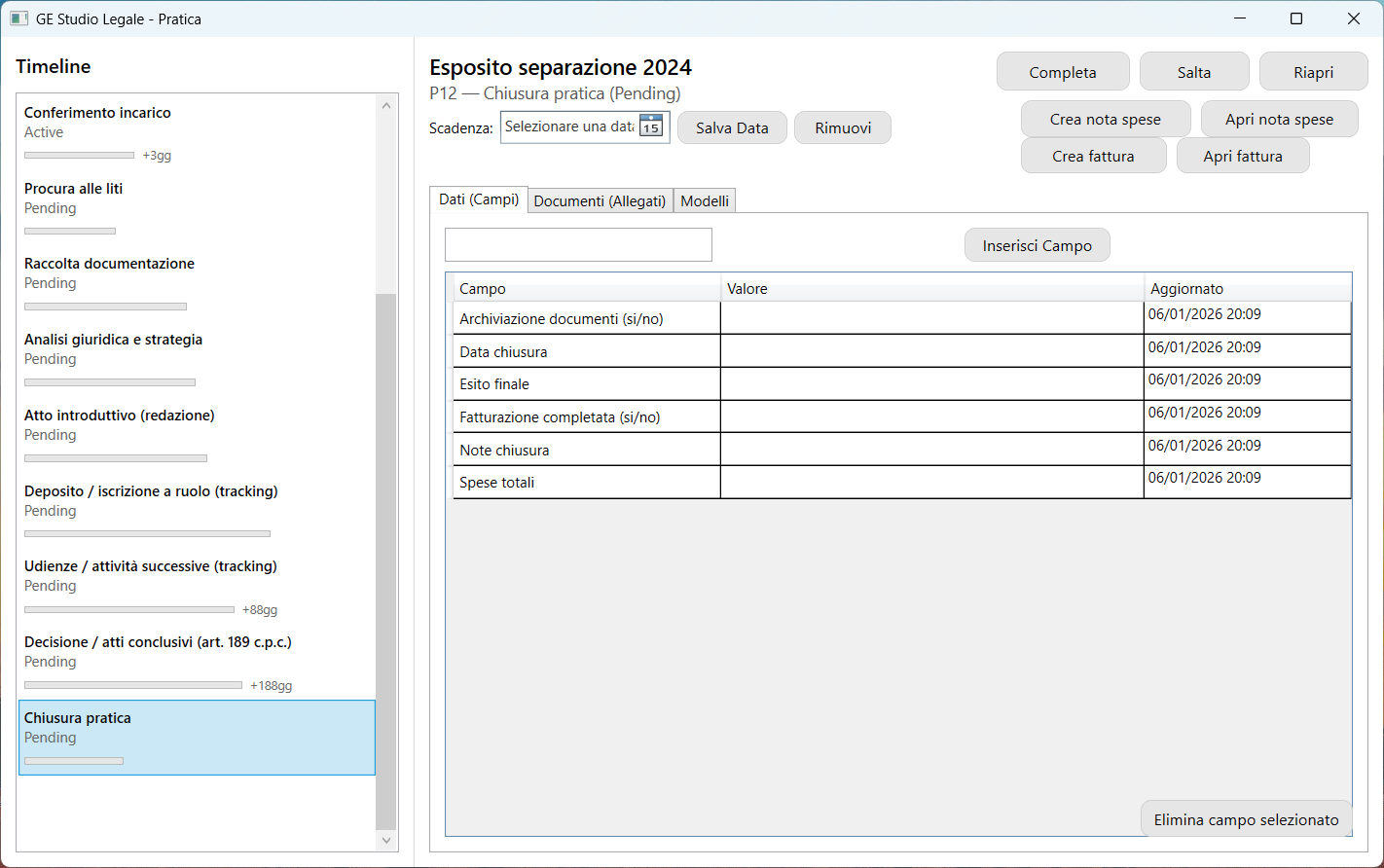Screen dimensions: 1384x868
Task: Click the Scadenza date input field
Action: pyautogui.click(x=569, y=127)
